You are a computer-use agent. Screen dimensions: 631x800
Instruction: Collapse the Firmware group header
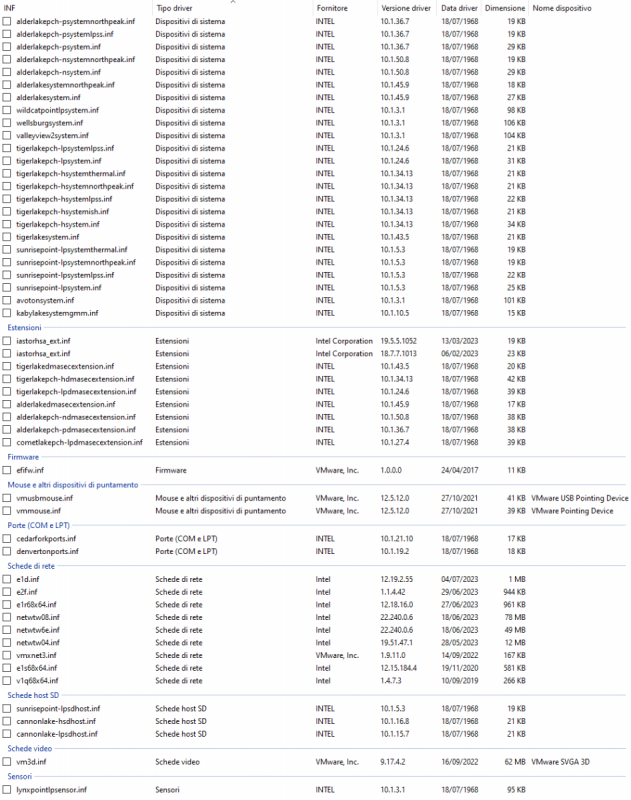click(23, 457)
